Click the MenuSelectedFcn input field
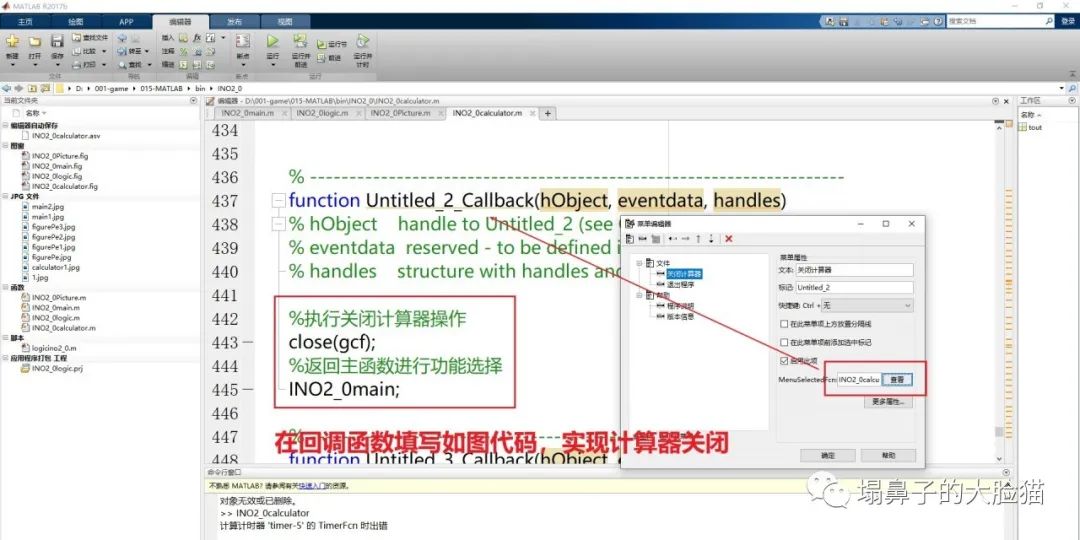This screenshot has width=1080, height=540. tap(859, 380)
